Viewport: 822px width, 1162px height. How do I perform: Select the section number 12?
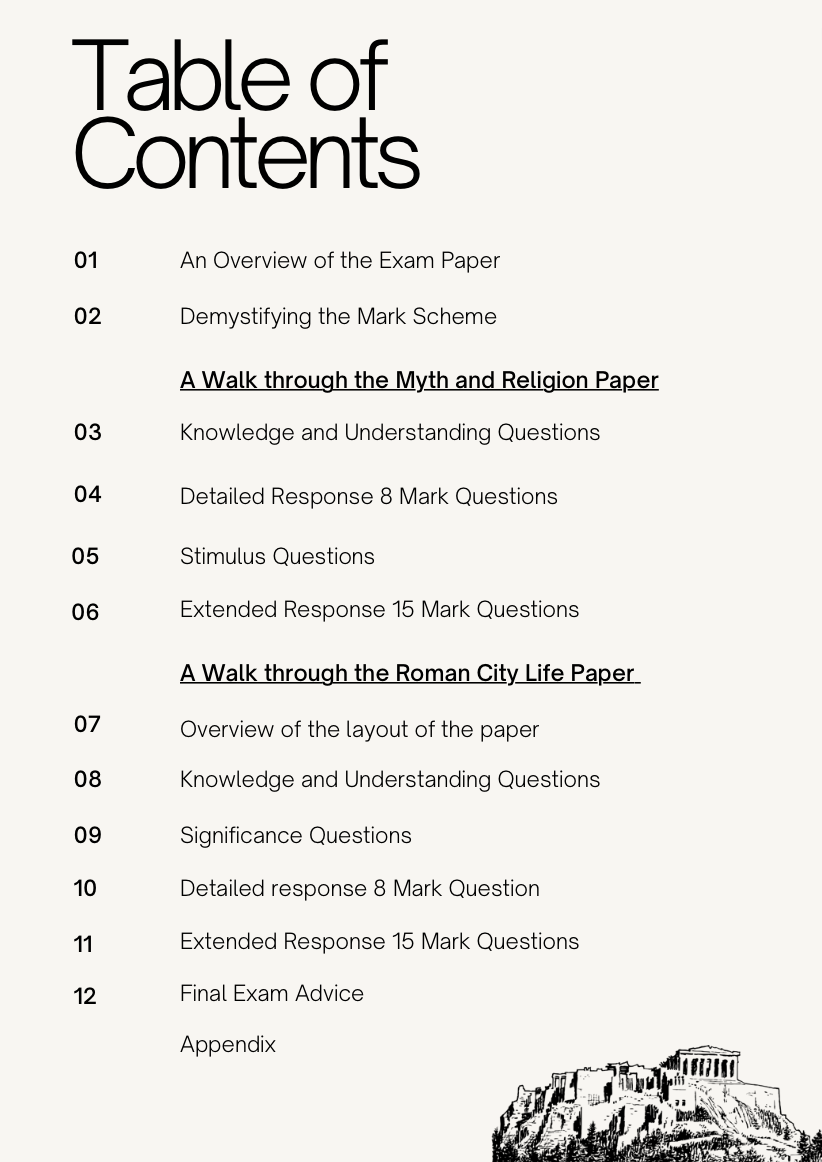pyautogui.click(x=85, y=996)
